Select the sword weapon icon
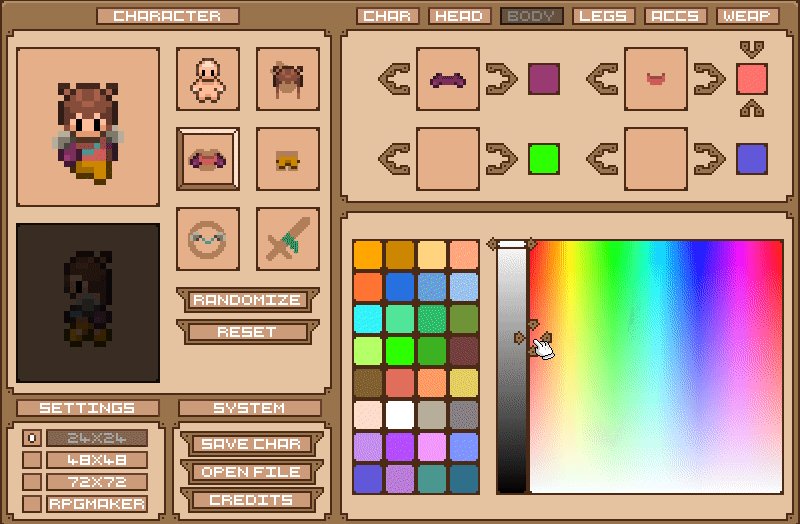Screen dimensions: 800x524 (288, 239)
